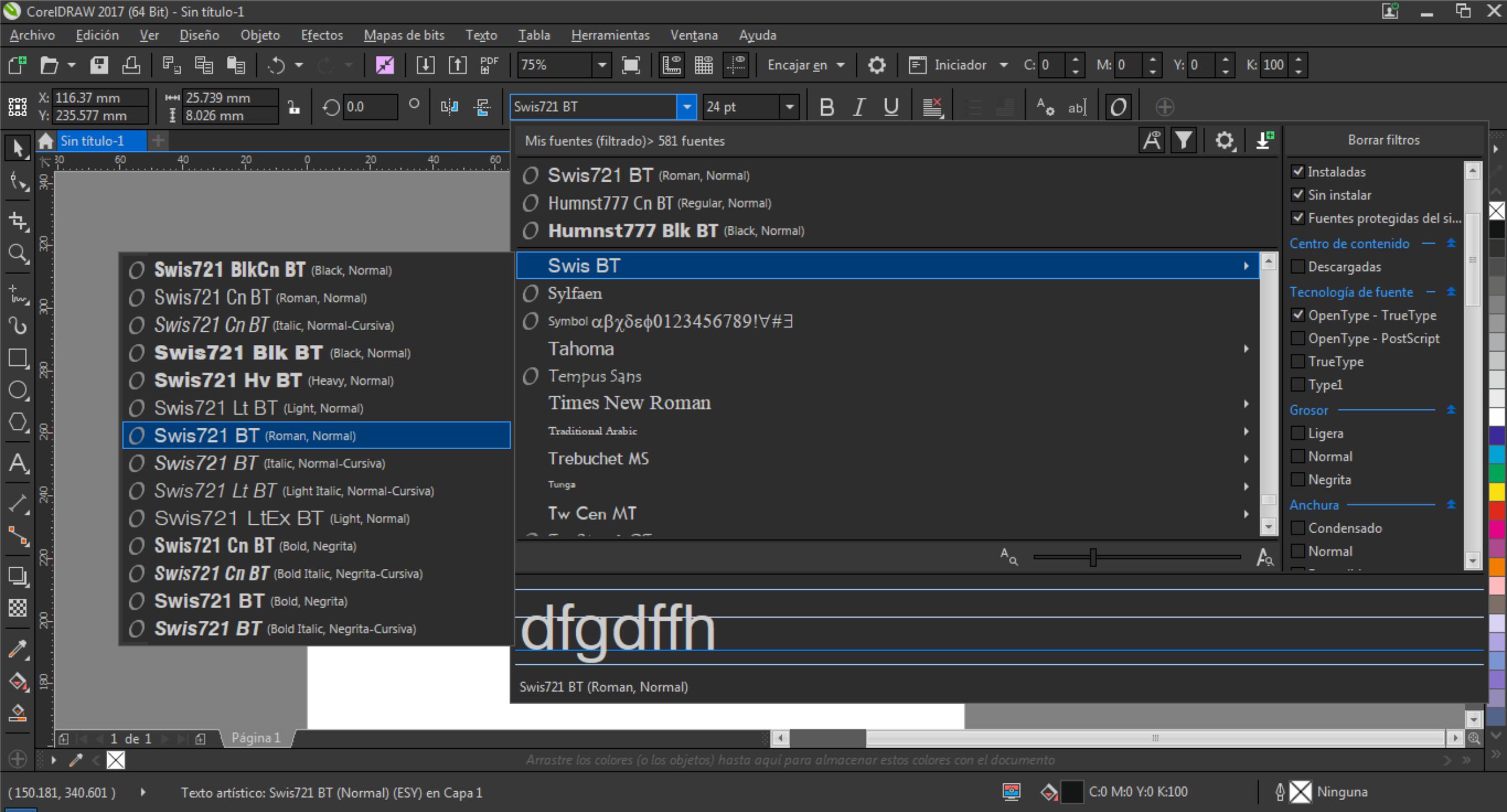Click the status bar fill color swatch
Viewport: 1507px width, 812px height.
click(1072, 792)
